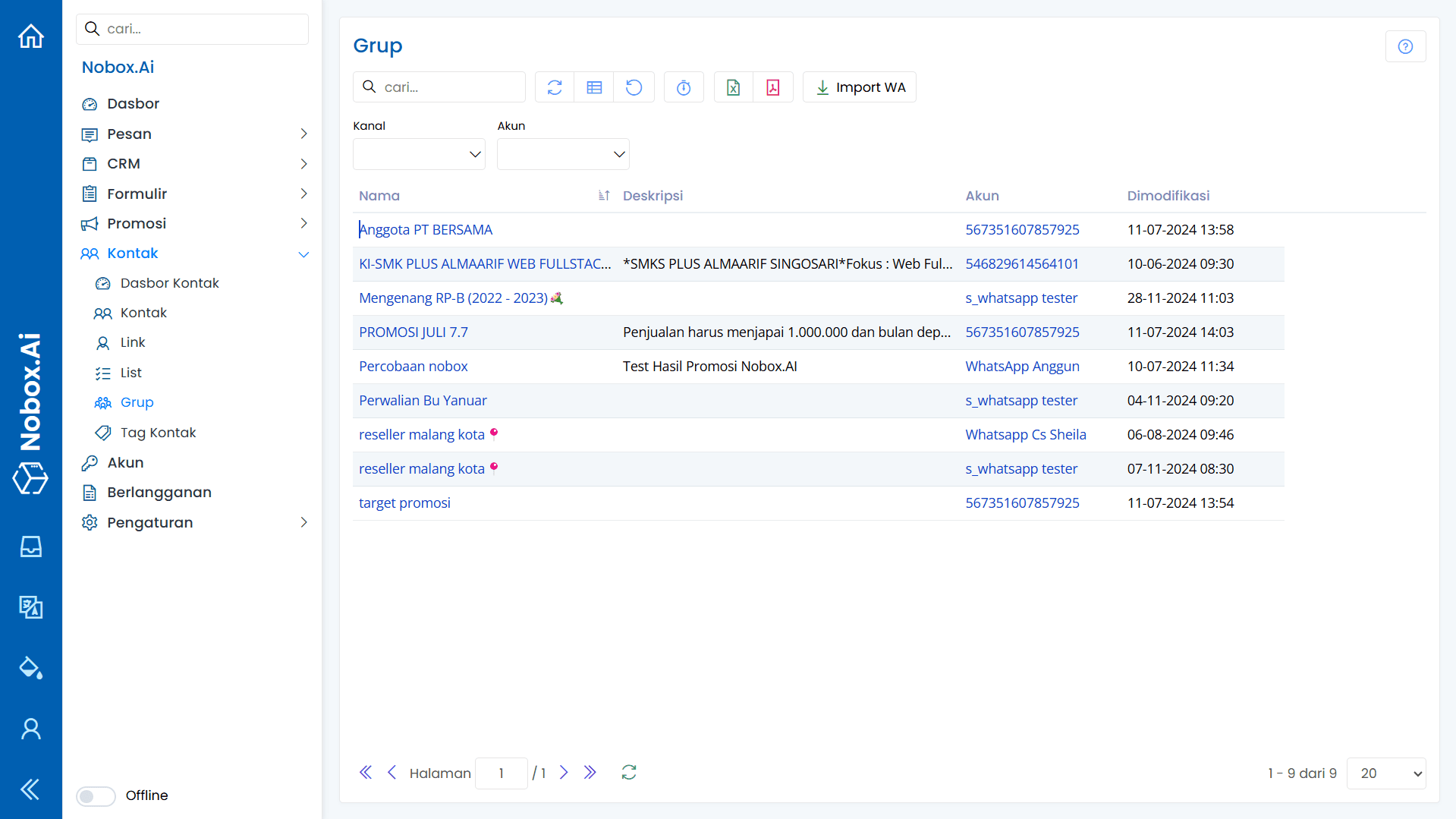Screen dimensions: 1456x819
Task: Click the timer icon in toolbar
Action: pos(684,87)
